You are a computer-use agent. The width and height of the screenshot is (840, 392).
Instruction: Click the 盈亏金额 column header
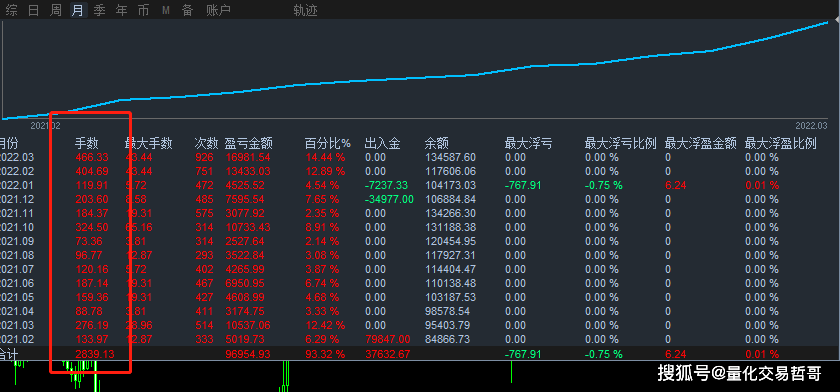coord(249,144)
